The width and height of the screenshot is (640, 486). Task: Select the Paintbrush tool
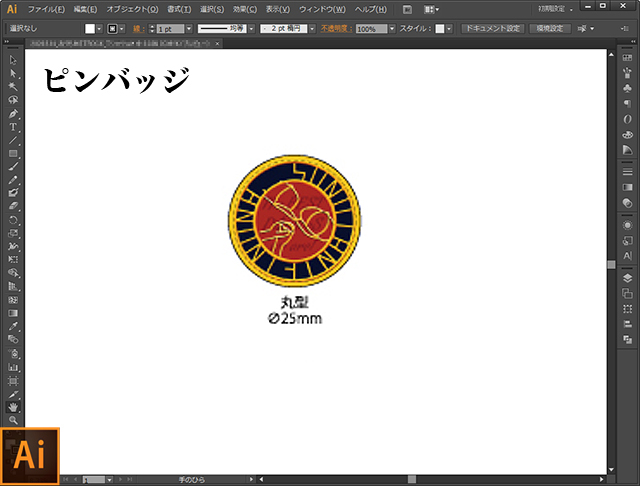point(13,166)
